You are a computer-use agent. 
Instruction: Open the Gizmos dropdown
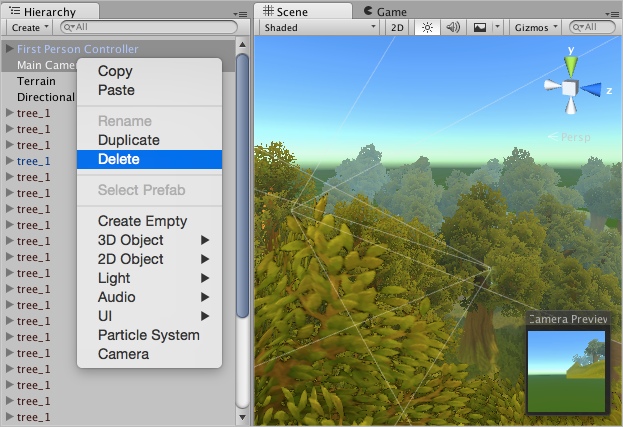tap(536, 27)
